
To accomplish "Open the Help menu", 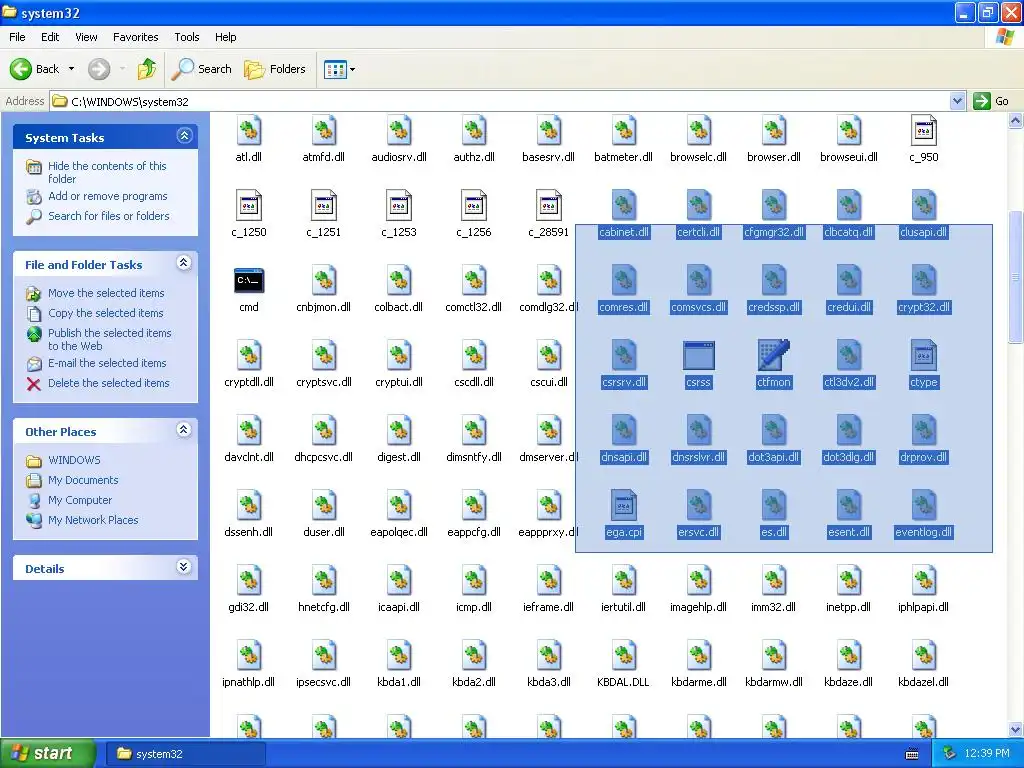I will click(x=225, y=37).
